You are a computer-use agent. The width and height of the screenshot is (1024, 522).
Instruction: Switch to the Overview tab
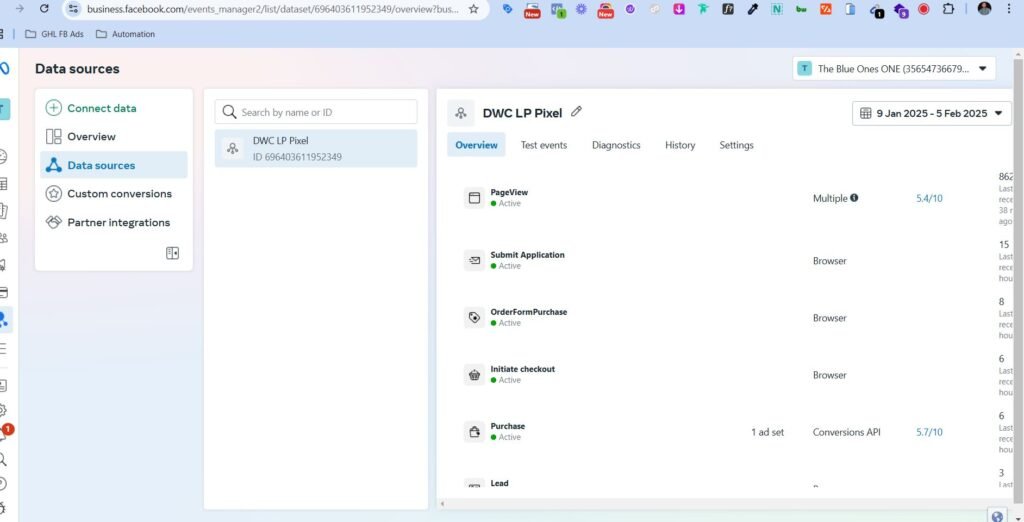476,145
